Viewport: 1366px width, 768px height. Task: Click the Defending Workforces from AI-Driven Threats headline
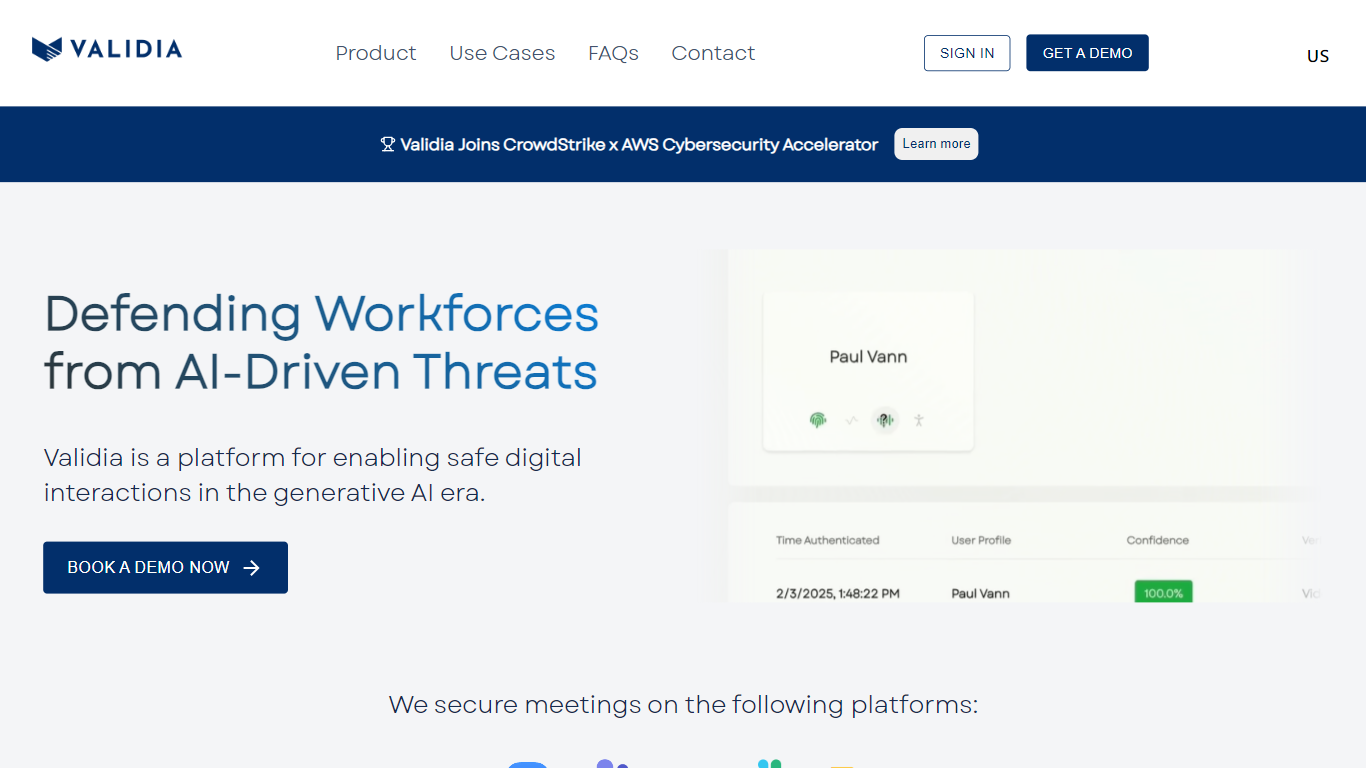pos(321,343)
